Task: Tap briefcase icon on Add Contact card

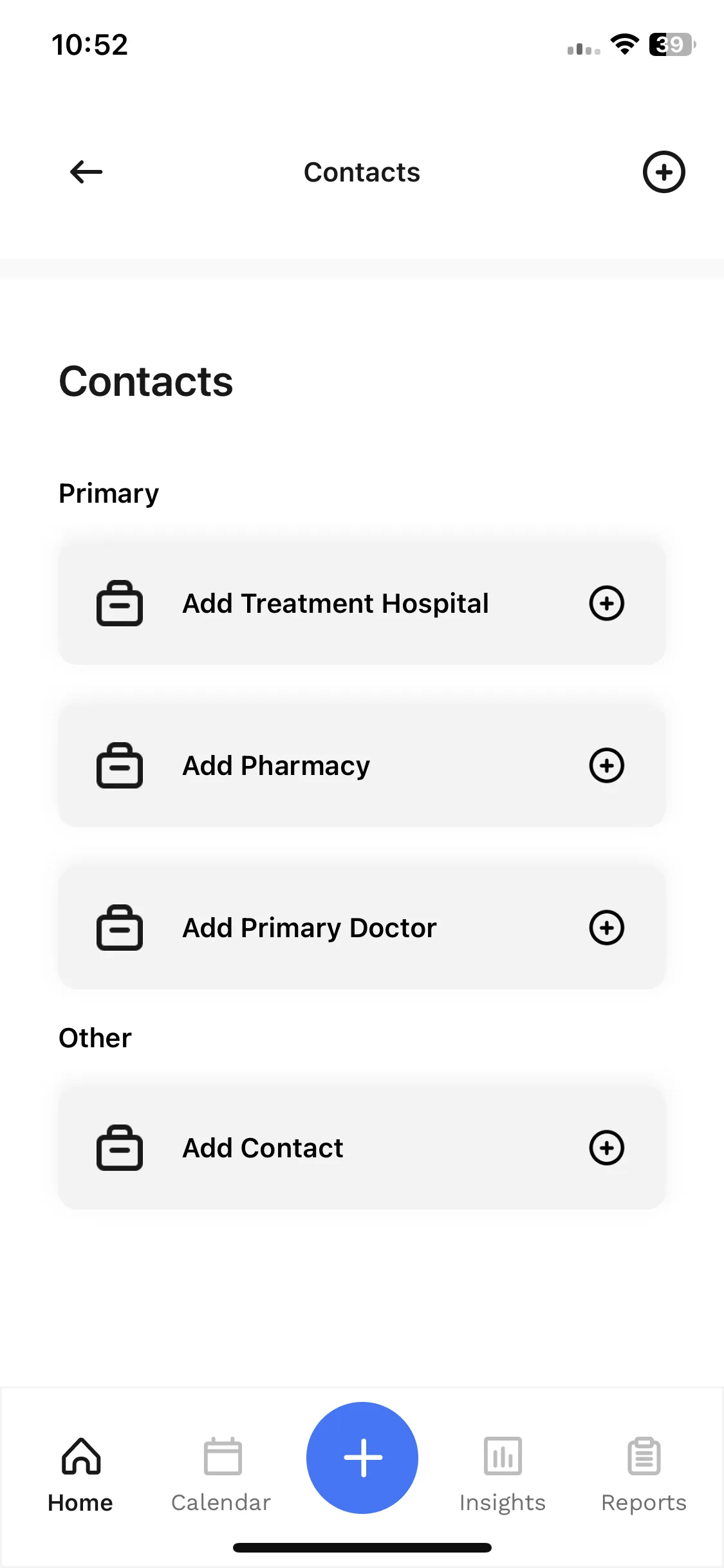Action: pos(120,1148)
